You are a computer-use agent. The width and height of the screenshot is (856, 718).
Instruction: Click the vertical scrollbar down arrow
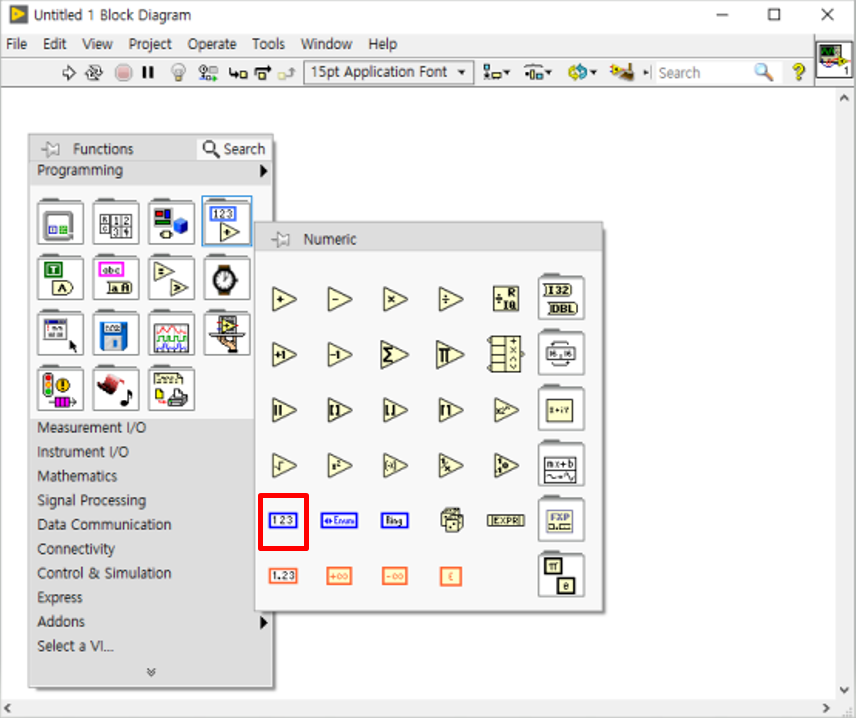pos(844,690)
